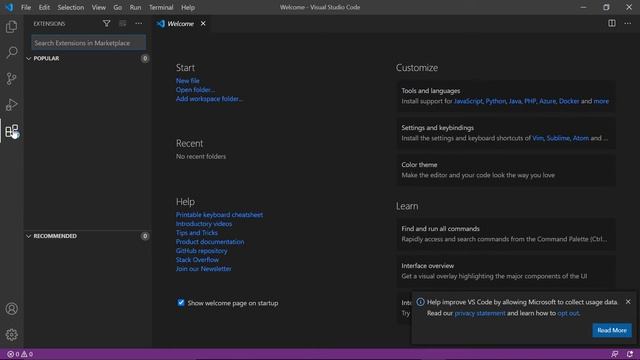
Task: Restore down the VS Code window
Action: point(606,7)
